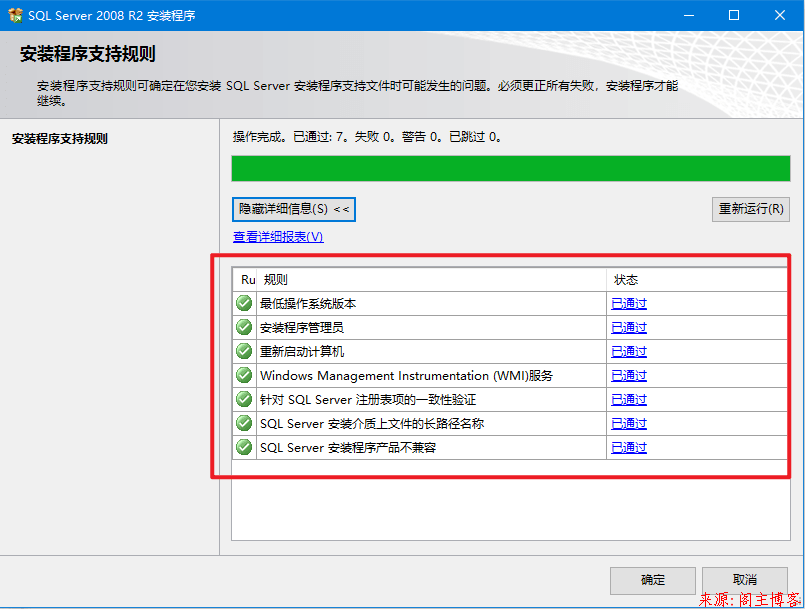Confirm with the 确定 button

click(x=653, y=580)
